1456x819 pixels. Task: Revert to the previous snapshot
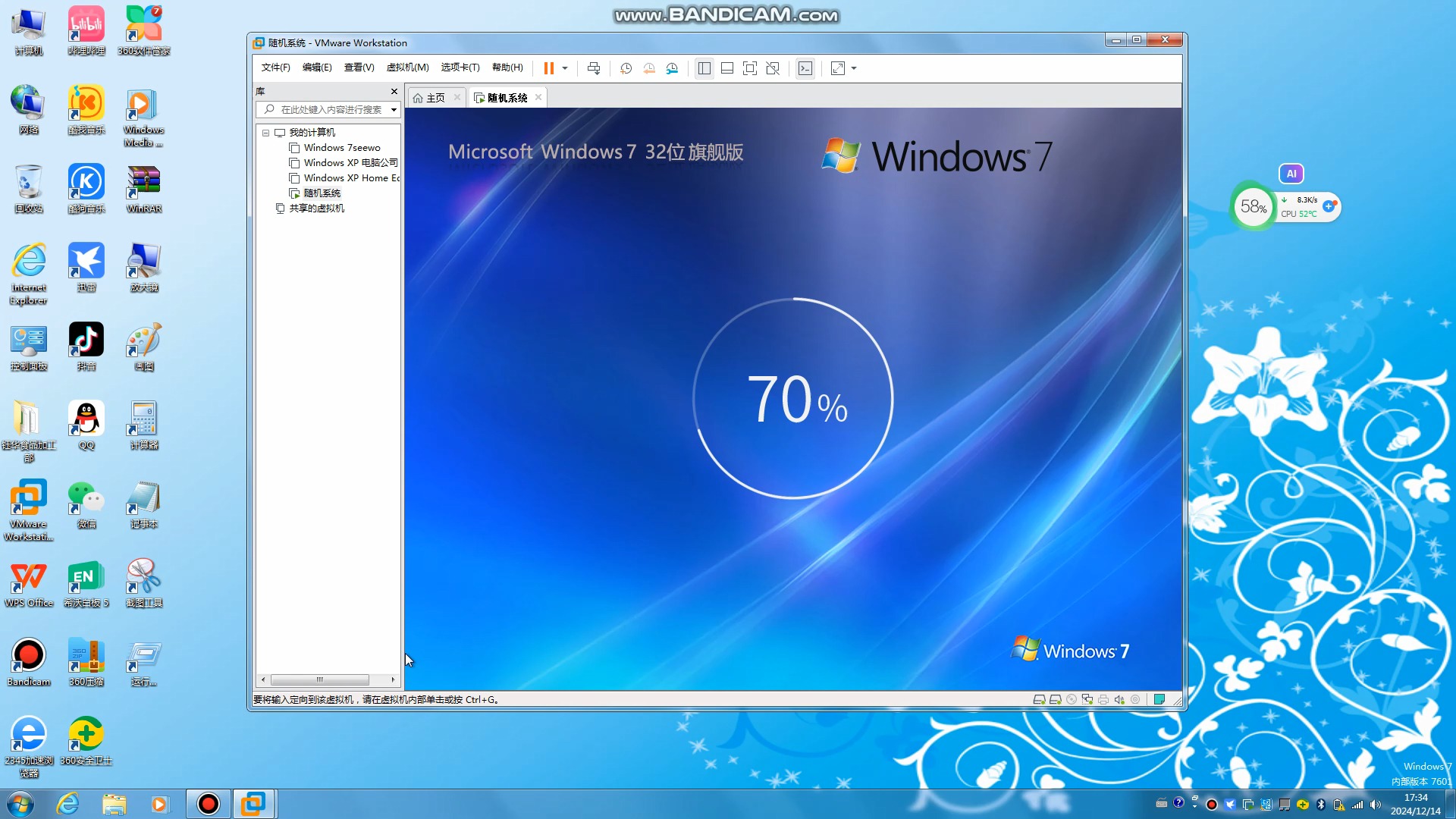click(x=650, y=68)
